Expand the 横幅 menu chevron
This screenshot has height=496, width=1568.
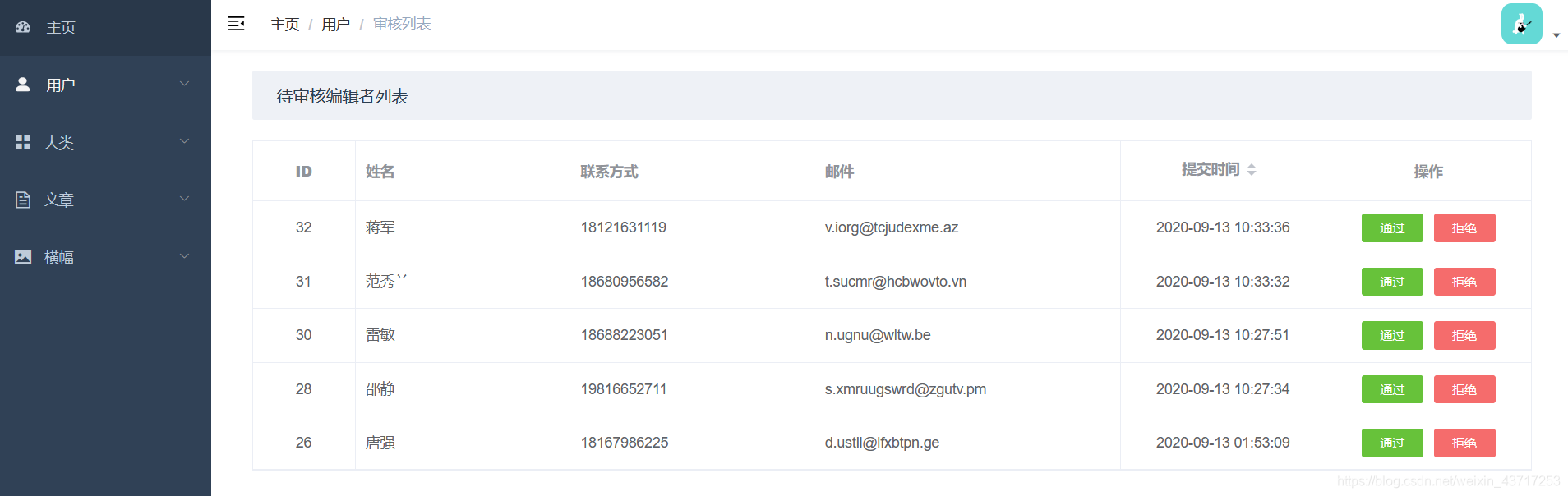(x=185, y=256)
